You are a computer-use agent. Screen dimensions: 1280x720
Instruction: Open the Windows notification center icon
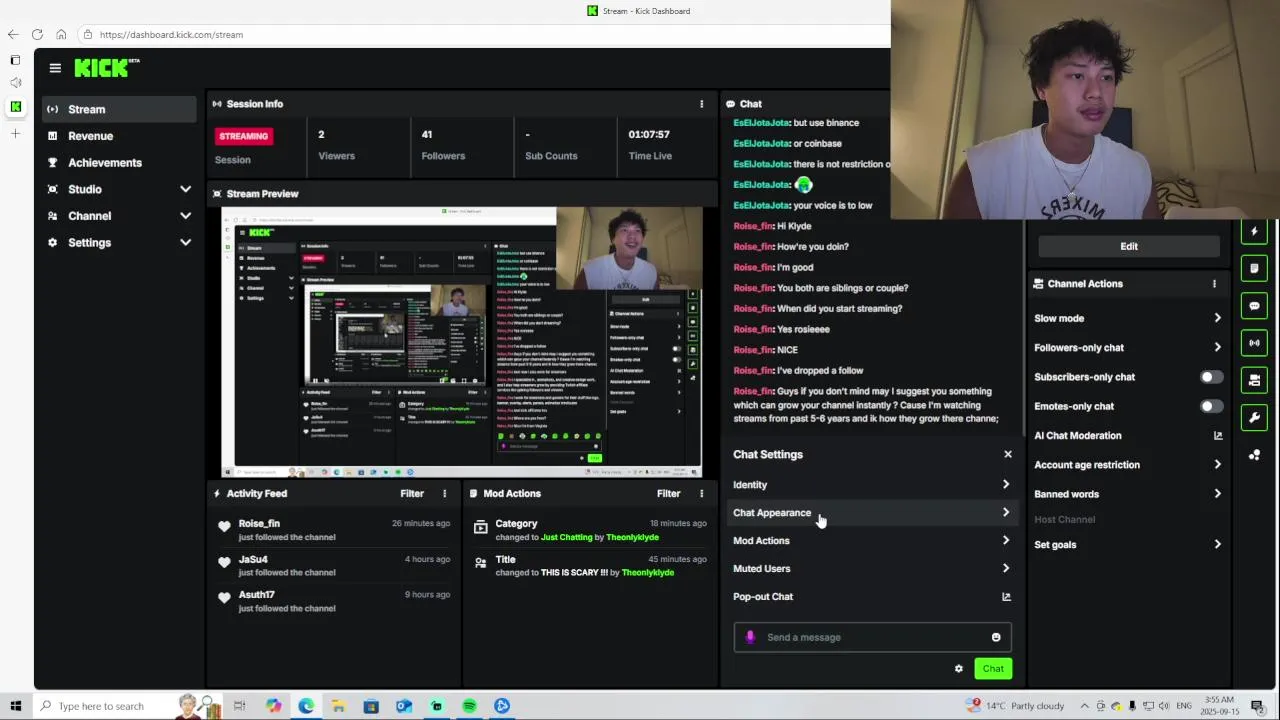1257,706
